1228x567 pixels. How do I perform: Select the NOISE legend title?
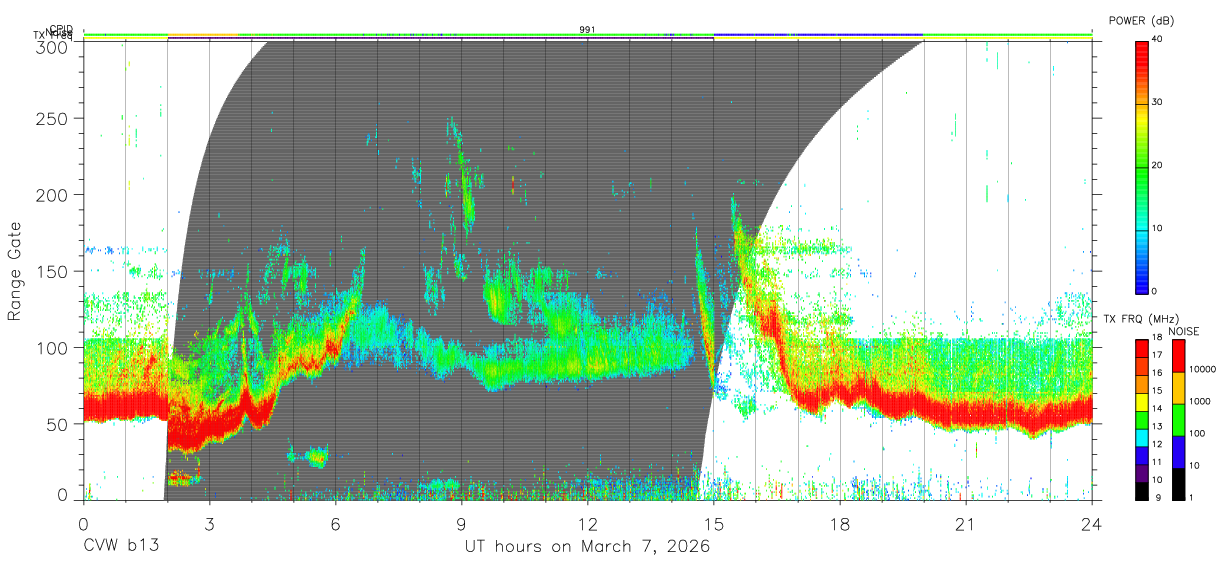(x=1184, y=331)
